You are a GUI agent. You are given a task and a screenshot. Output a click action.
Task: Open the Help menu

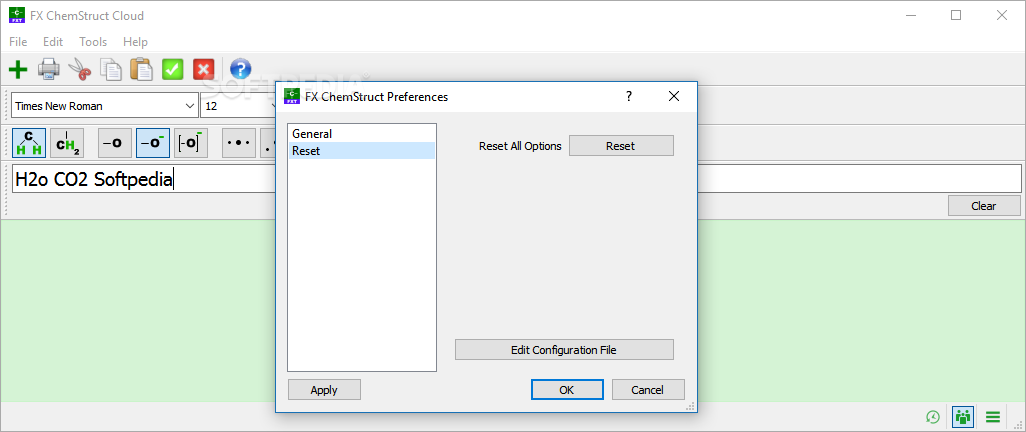pyautogui.click(x=135, y=42)
